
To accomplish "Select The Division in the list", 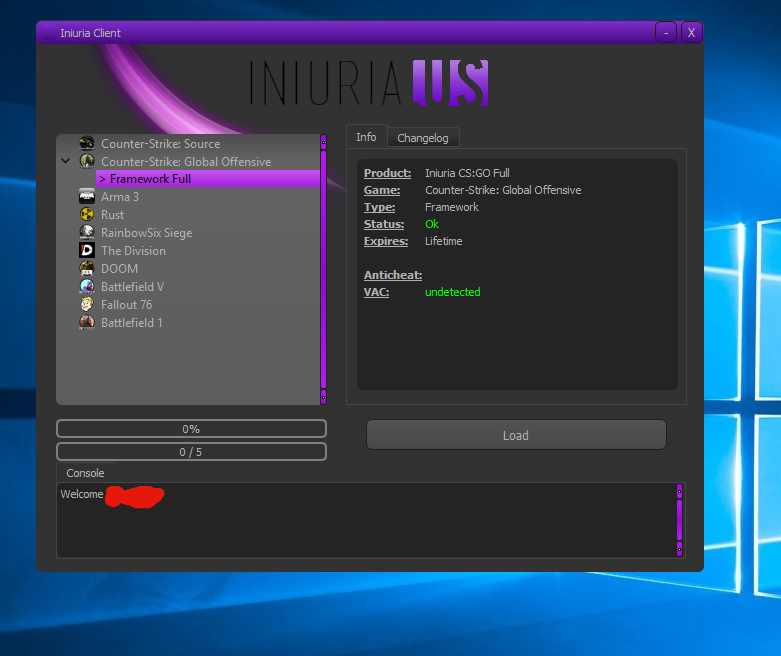I will click(133, 251).
